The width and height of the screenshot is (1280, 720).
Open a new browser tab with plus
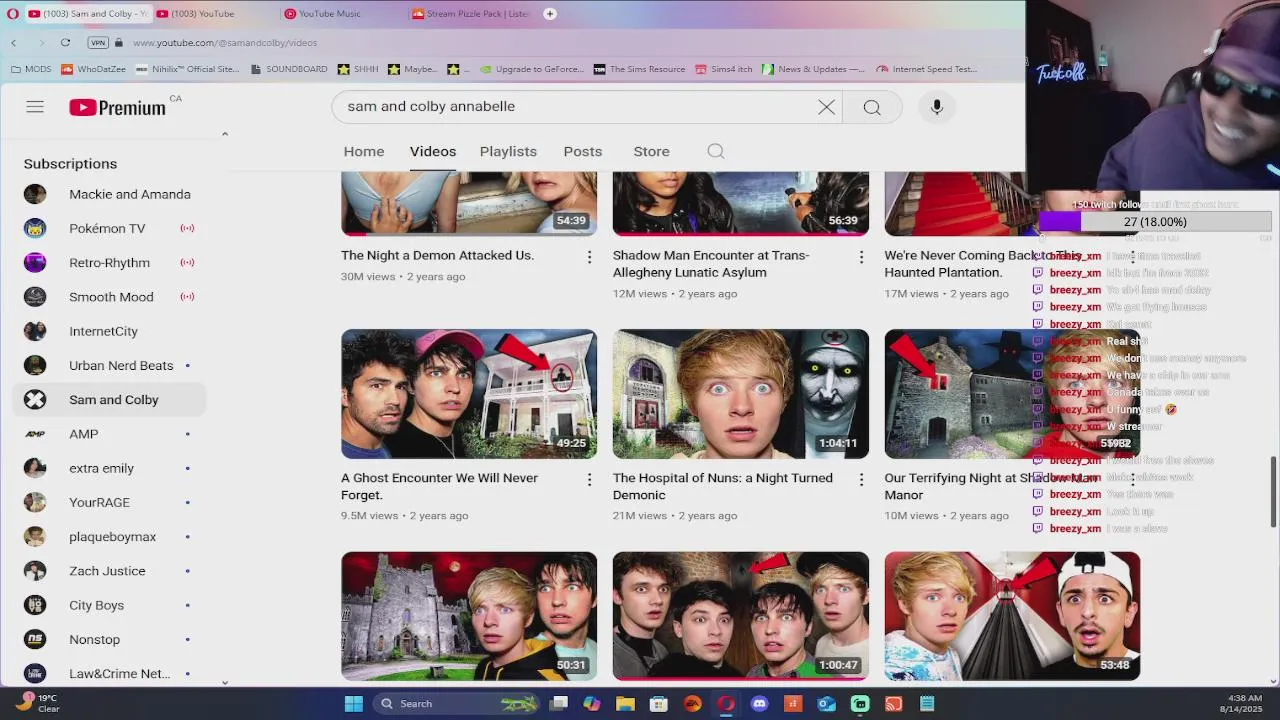pyautogui.click(x=550, y=14)
